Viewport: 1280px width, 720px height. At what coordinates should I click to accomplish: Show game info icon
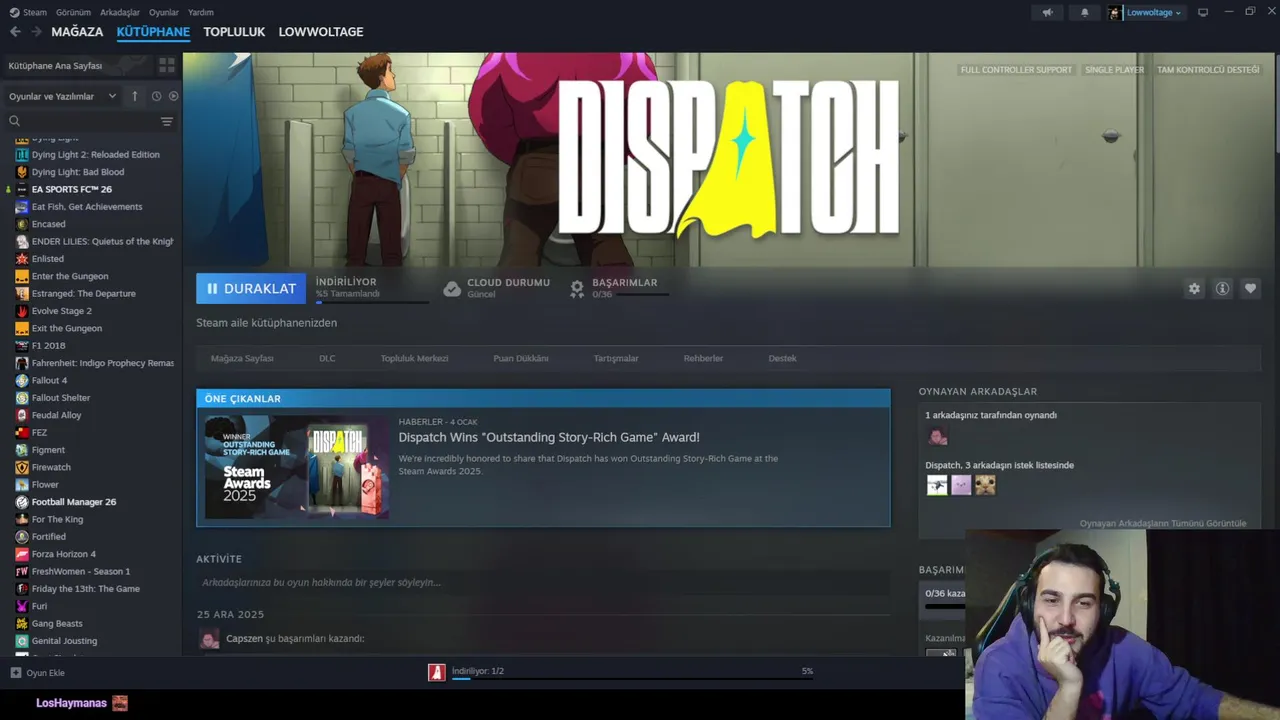[x=1222, y=288]
